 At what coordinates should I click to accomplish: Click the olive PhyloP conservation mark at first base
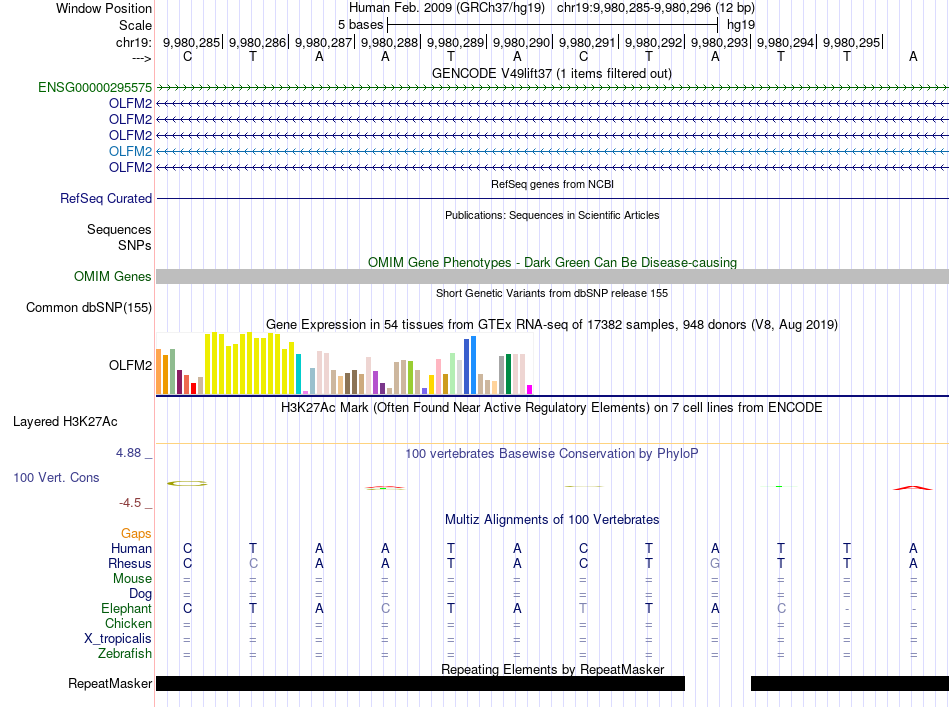coord(187,483)
